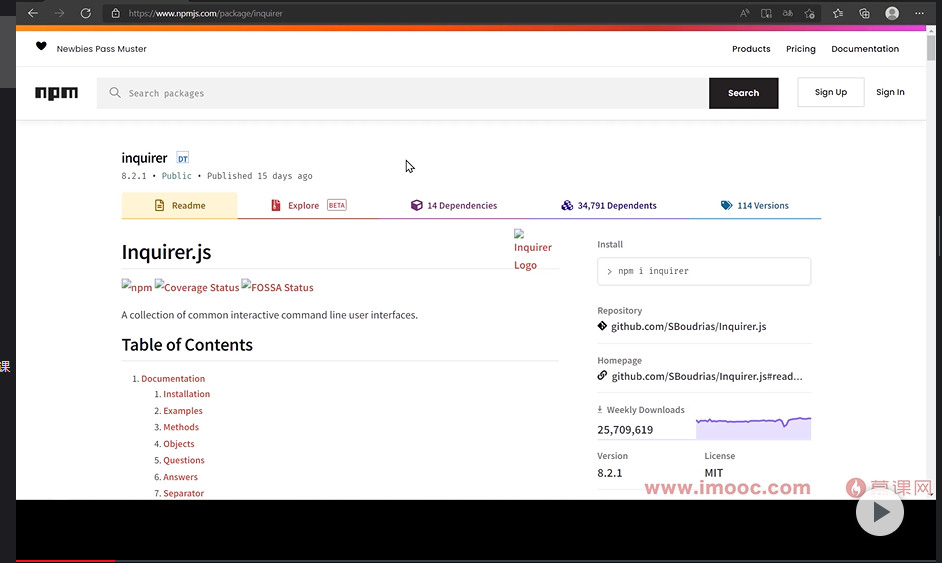
Task: Click the Inquirer Logo broken image
Action: [x=532, y=250]
